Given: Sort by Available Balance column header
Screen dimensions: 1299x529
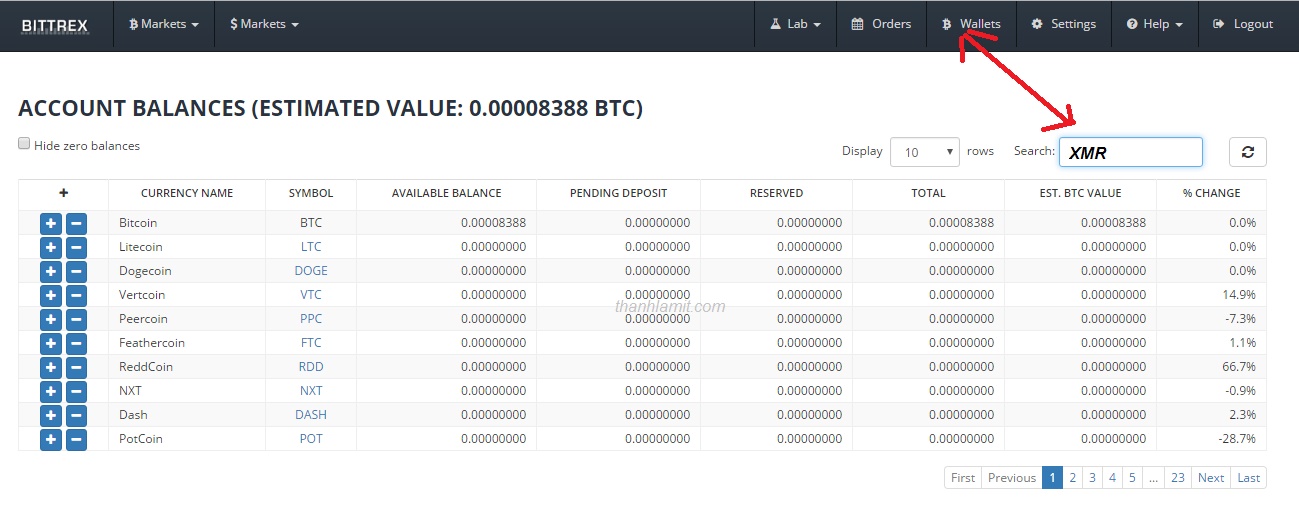Looking at the screenshot, I should tap(447, 193).
